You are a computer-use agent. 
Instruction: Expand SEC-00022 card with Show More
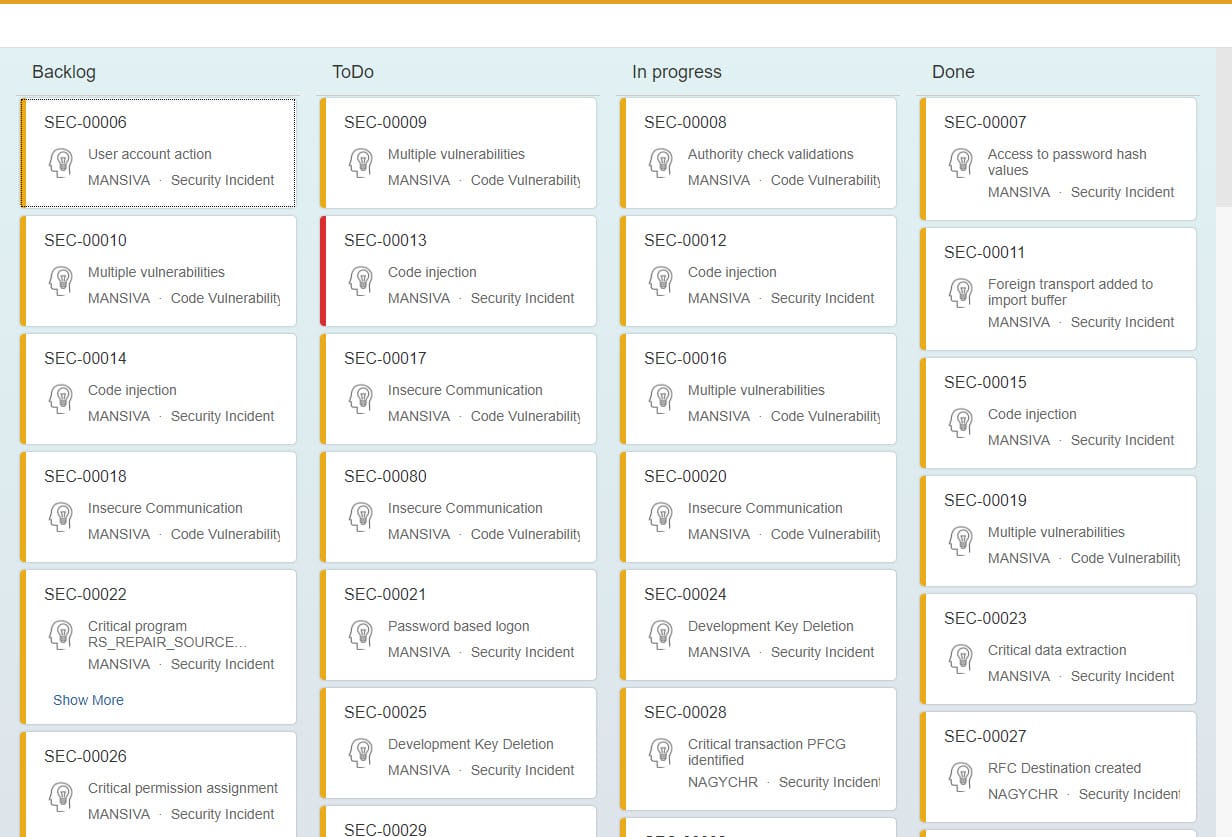point(88,700)
